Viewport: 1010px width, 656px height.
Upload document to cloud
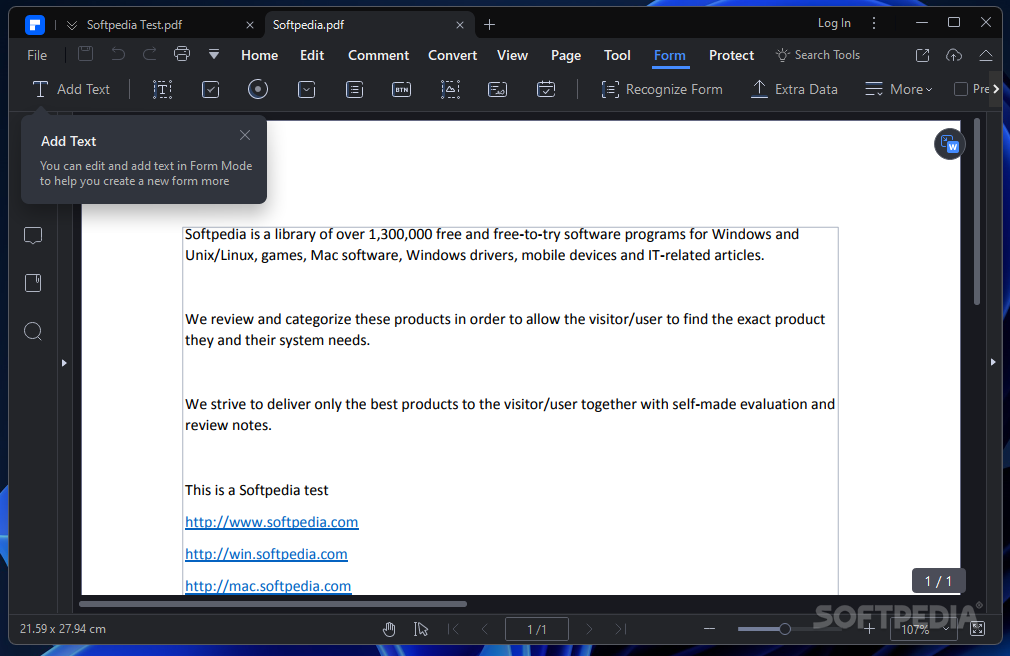tap(954, 55)
